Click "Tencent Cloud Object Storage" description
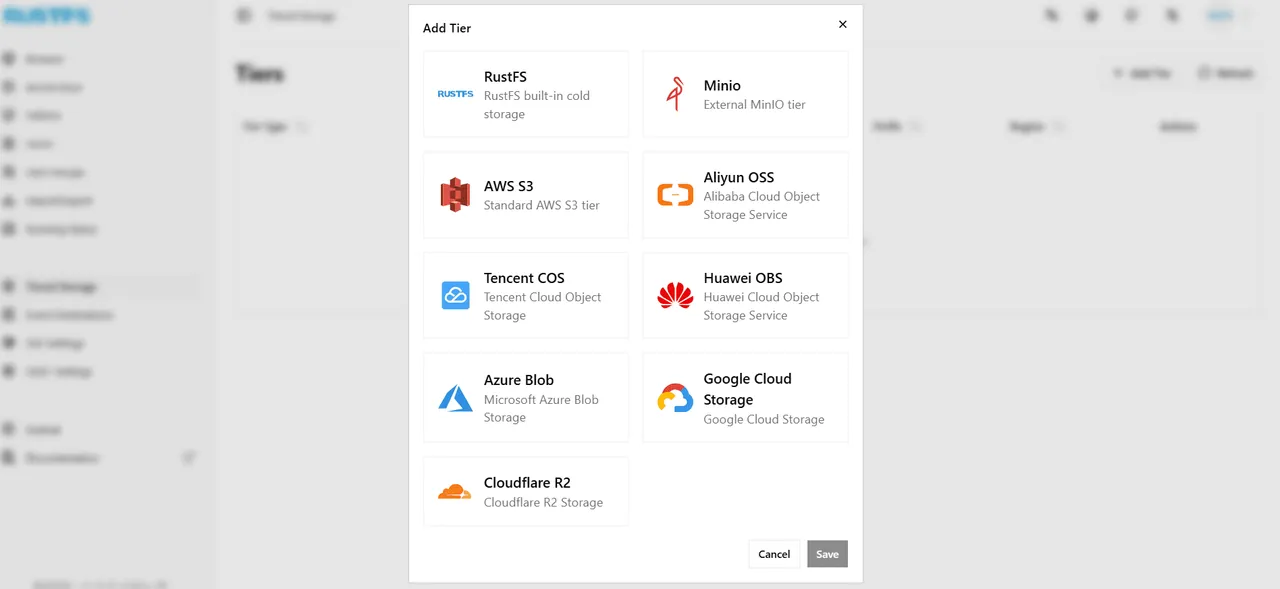Screen dimensions: 1280x589 point(543,306)
